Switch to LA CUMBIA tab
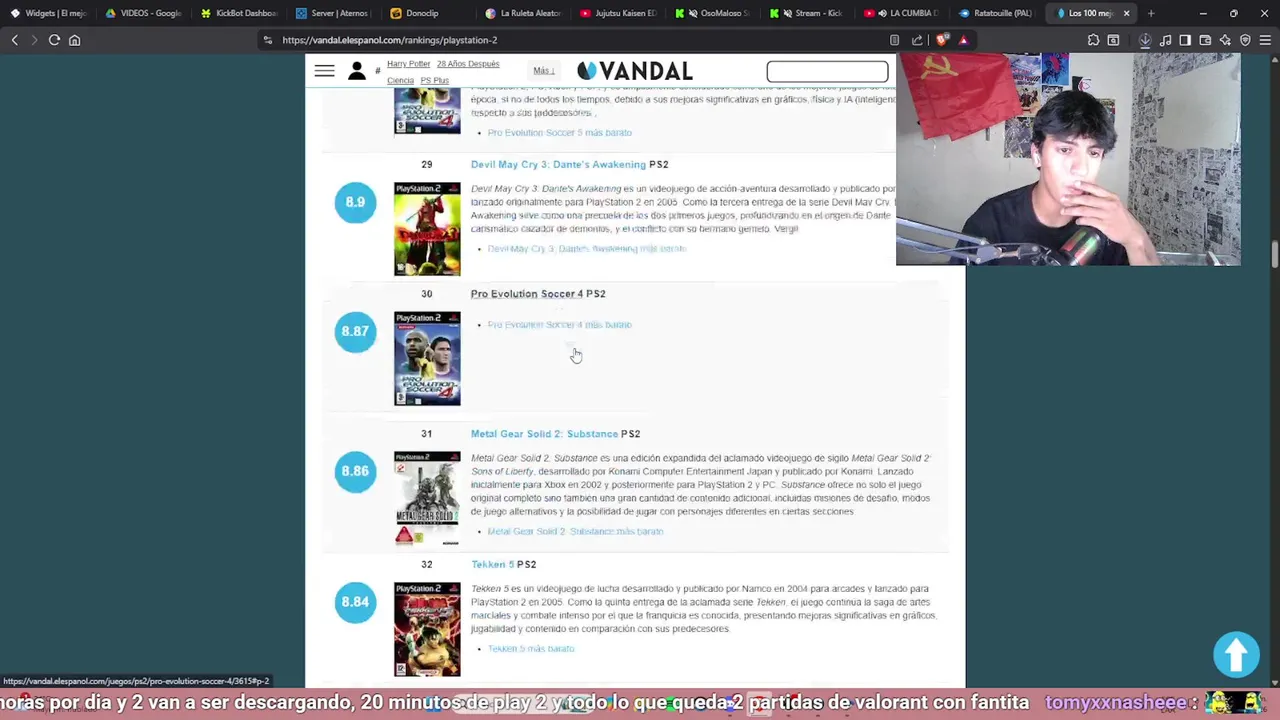 (x=904, y=13)
